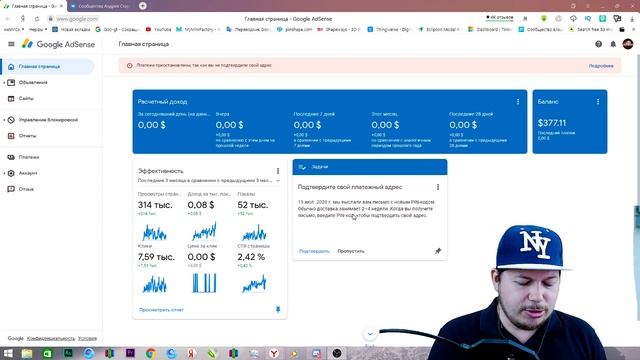The image size is (640, 360).
Task: Open YouTube bookmark
Action: point(159,29)
